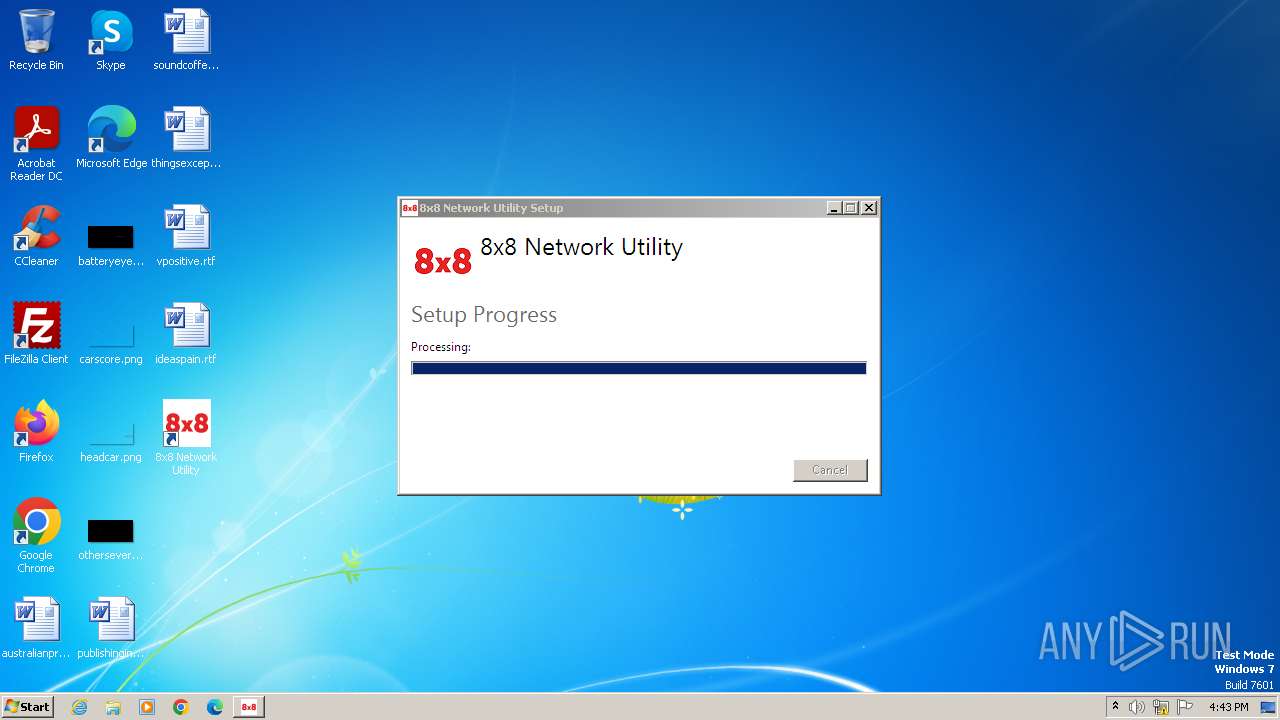The image size is (1280, 720).
Task: Open the clock showing 4:43 PM
Action: 1228,707
